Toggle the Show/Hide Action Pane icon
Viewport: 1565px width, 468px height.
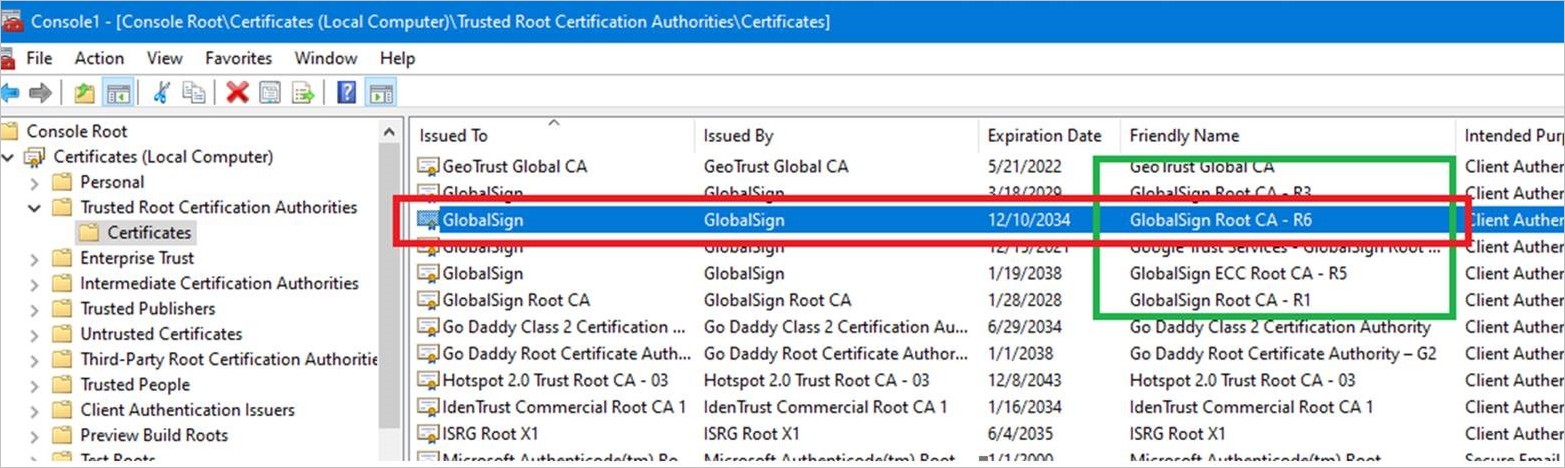pyautogui.click(x=381, y=93)
